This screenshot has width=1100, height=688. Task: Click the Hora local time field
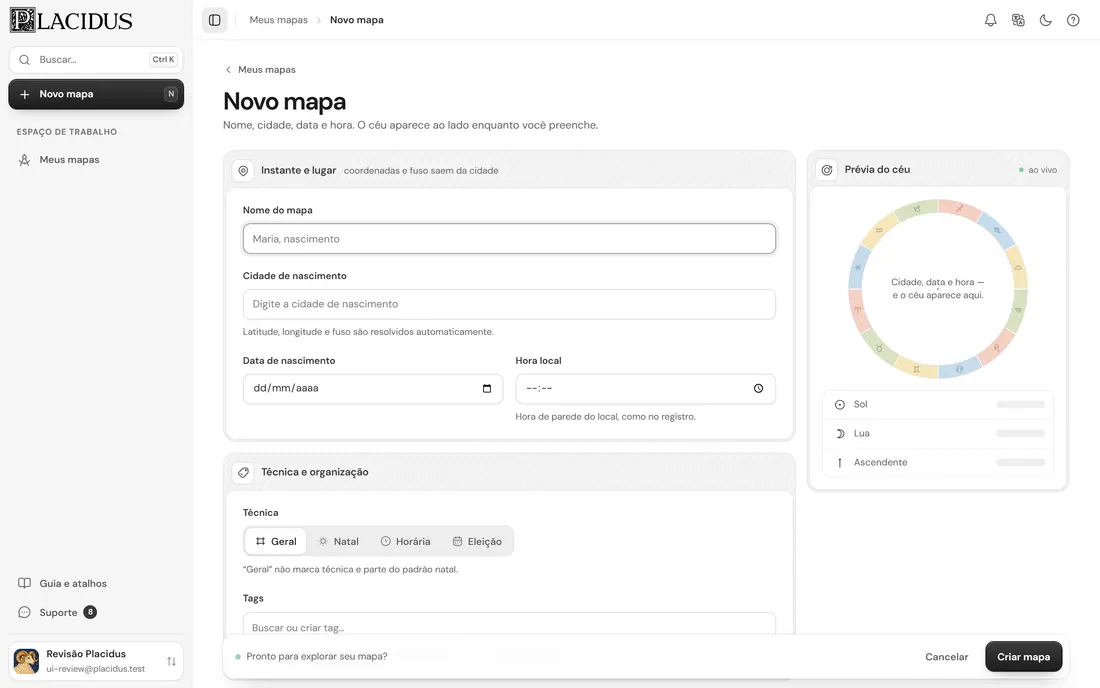click(645, 389)
